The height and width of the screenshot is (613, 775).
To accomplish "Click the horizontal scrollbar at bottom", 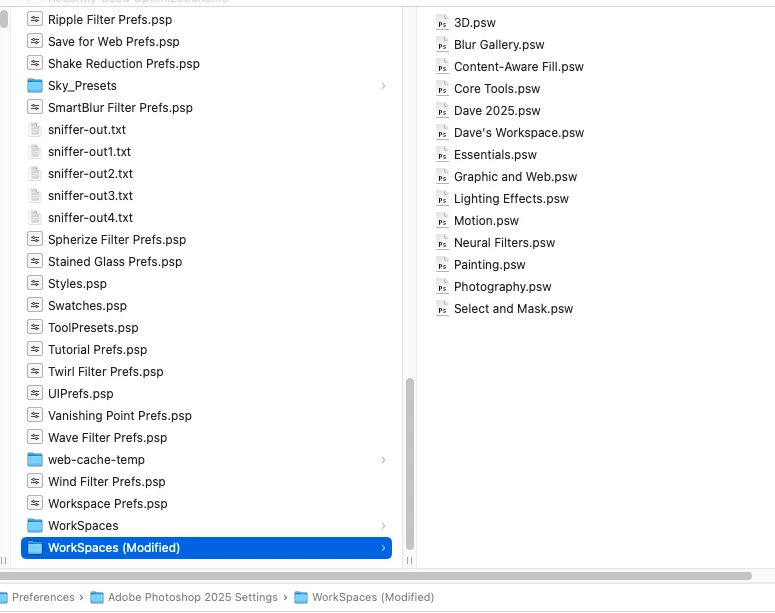I will pyautogui.click(x=376, y=576).
